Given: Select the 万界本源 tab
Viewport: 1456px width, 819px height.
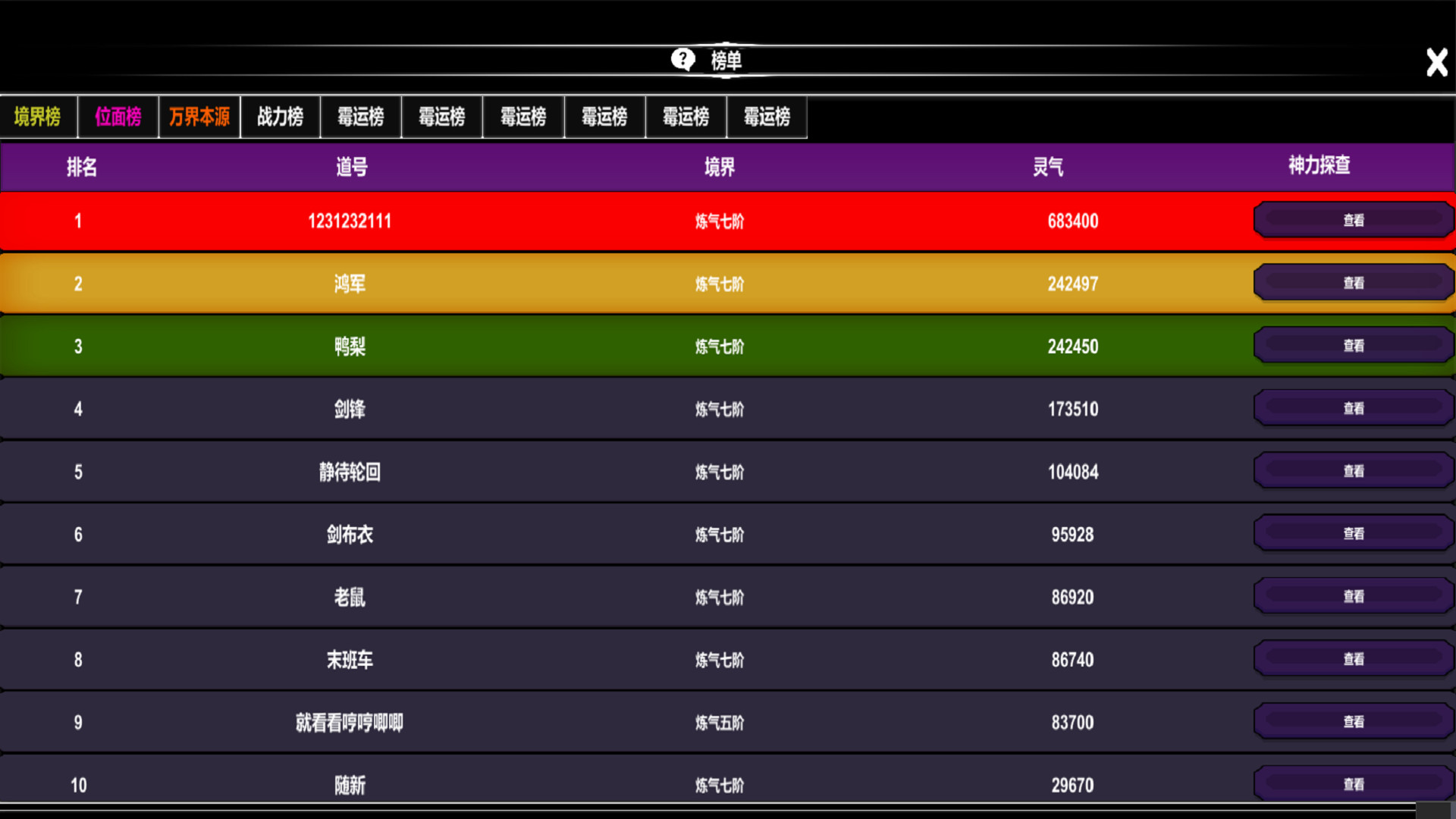Looking at the screenshot, I should tap(199, 117).
